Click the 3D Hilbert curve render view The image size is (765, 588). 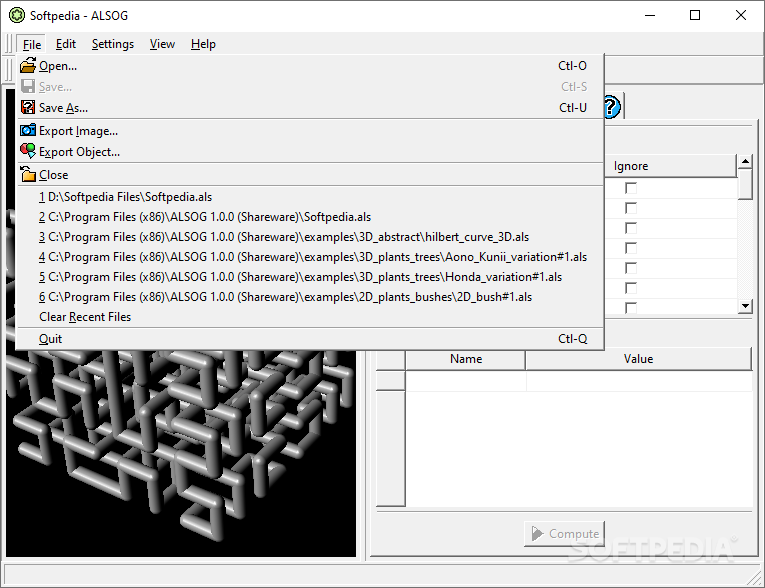pyautogui.click(x=181, y=454)
